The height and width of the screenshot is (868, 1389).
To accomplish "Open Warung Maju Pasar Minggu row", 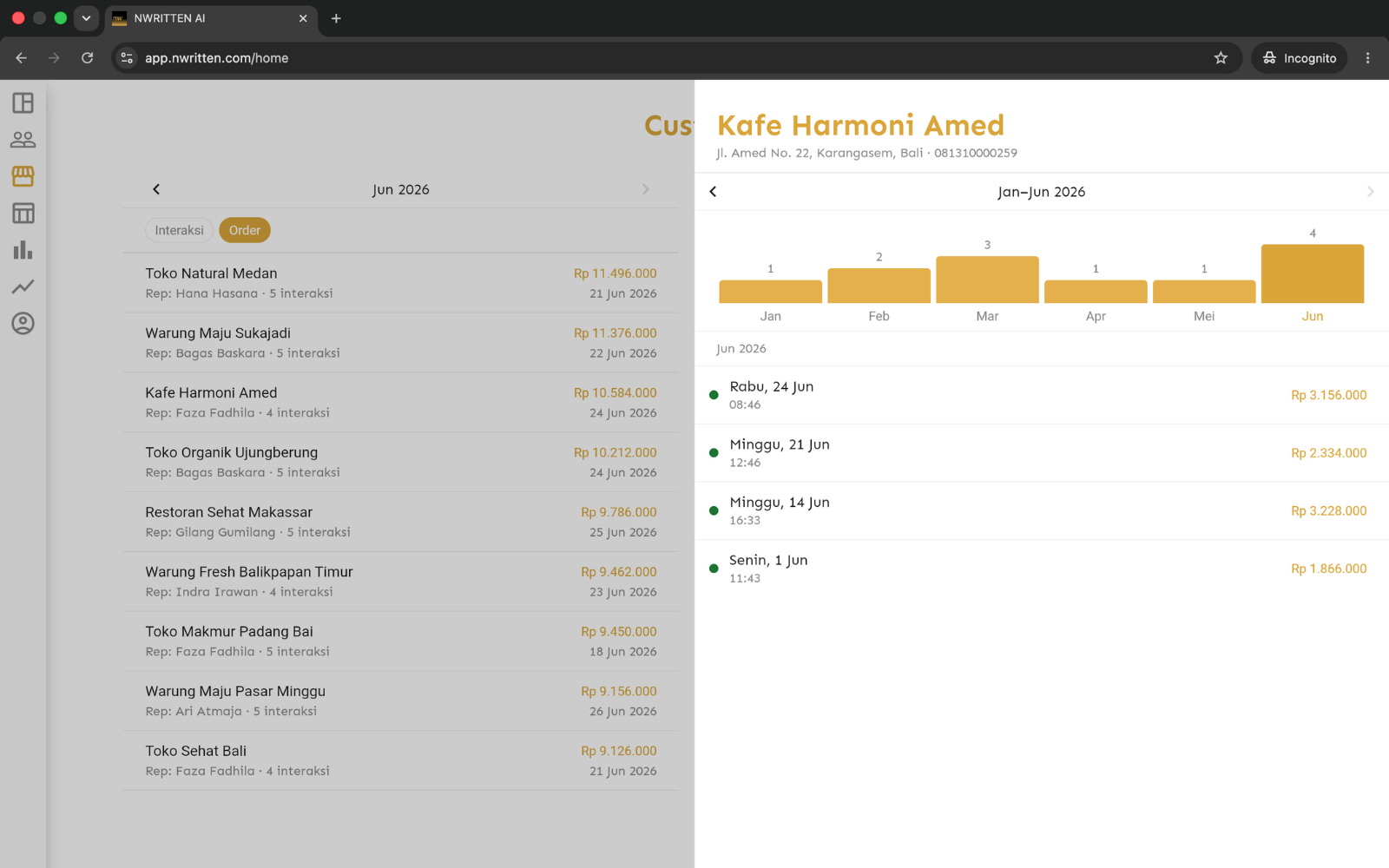I will [401, 701].
